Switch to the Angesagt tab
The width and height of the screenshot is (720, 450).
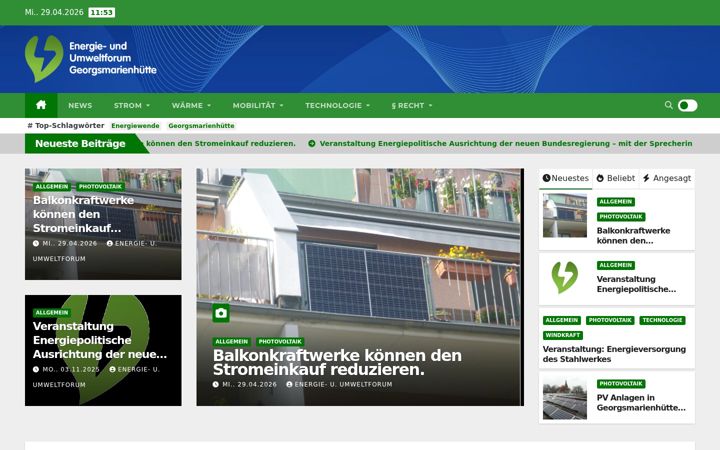pyautogui.click(x=667, y=178)
